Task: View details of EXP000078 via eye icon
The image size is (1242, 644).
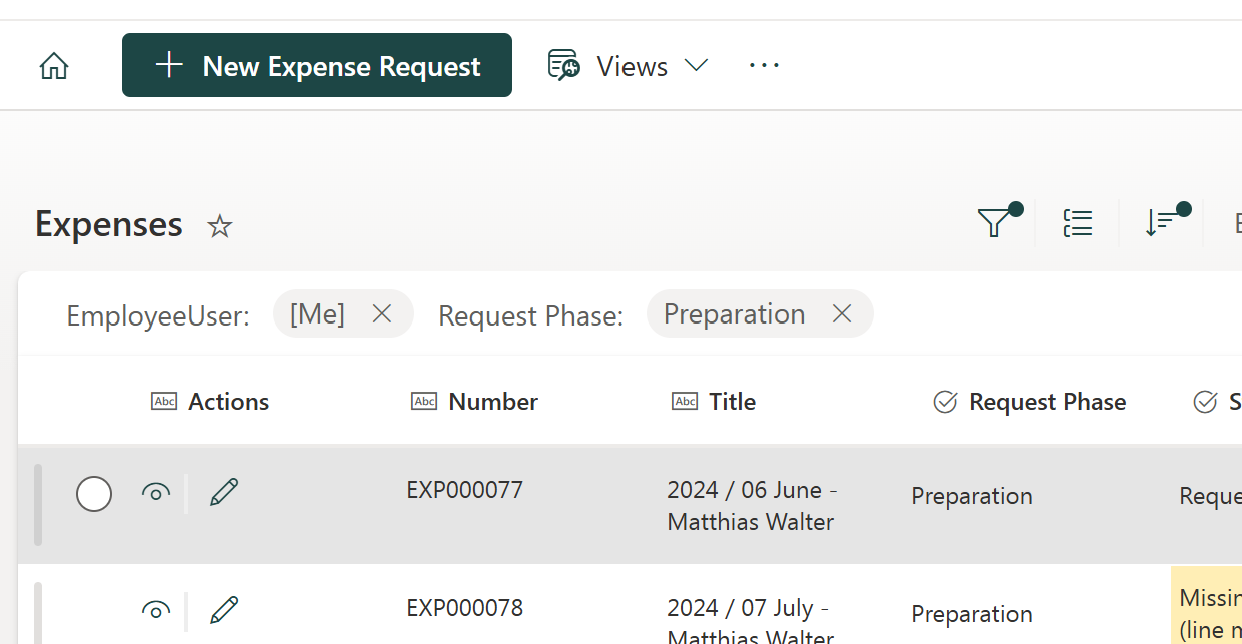Action: pos(155,610)
